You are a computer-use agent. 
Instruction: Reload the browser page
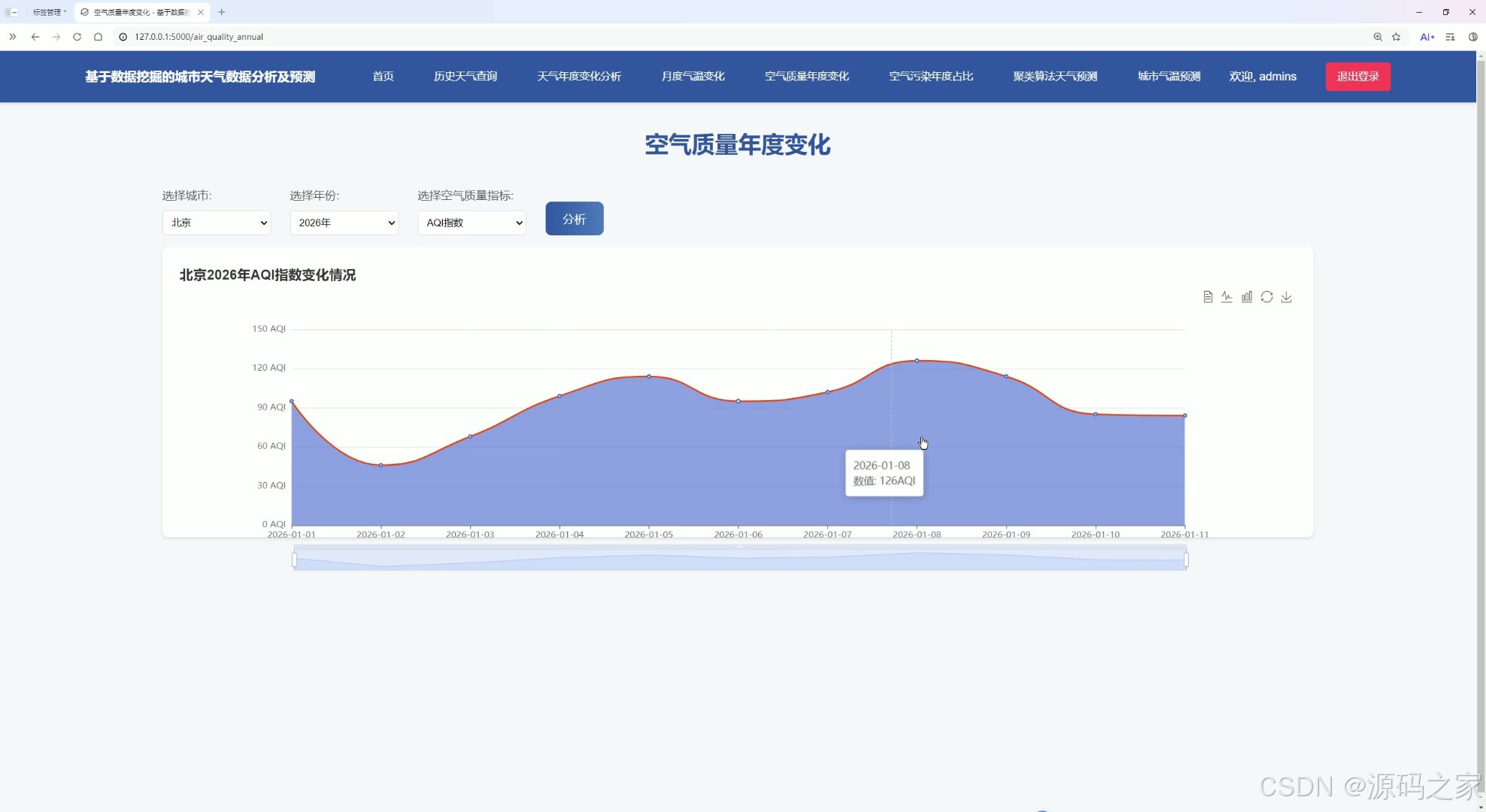click(77, 37)
